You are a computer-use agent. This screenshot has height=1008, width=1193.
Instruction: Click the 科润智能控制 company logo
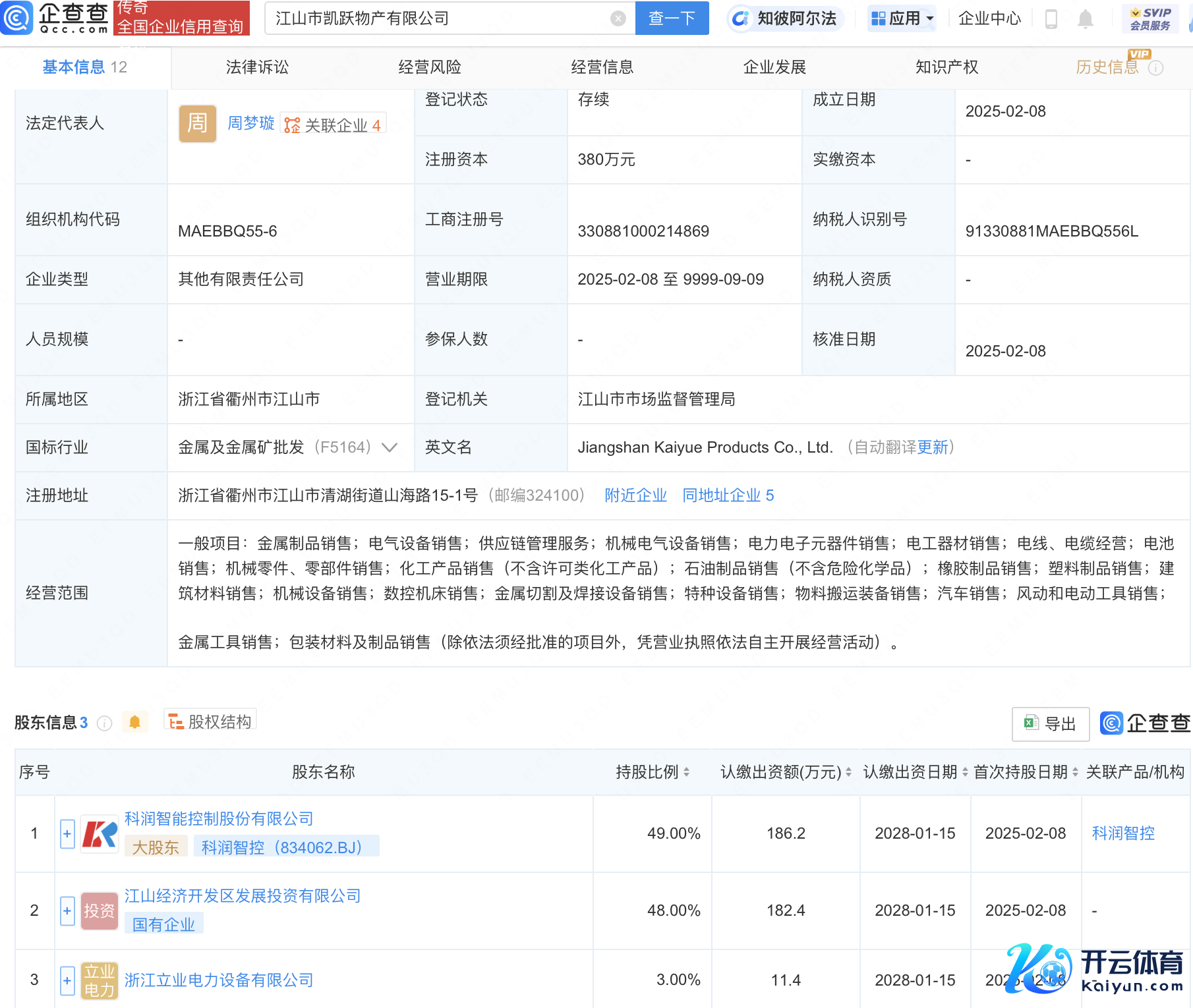[100, 834]
